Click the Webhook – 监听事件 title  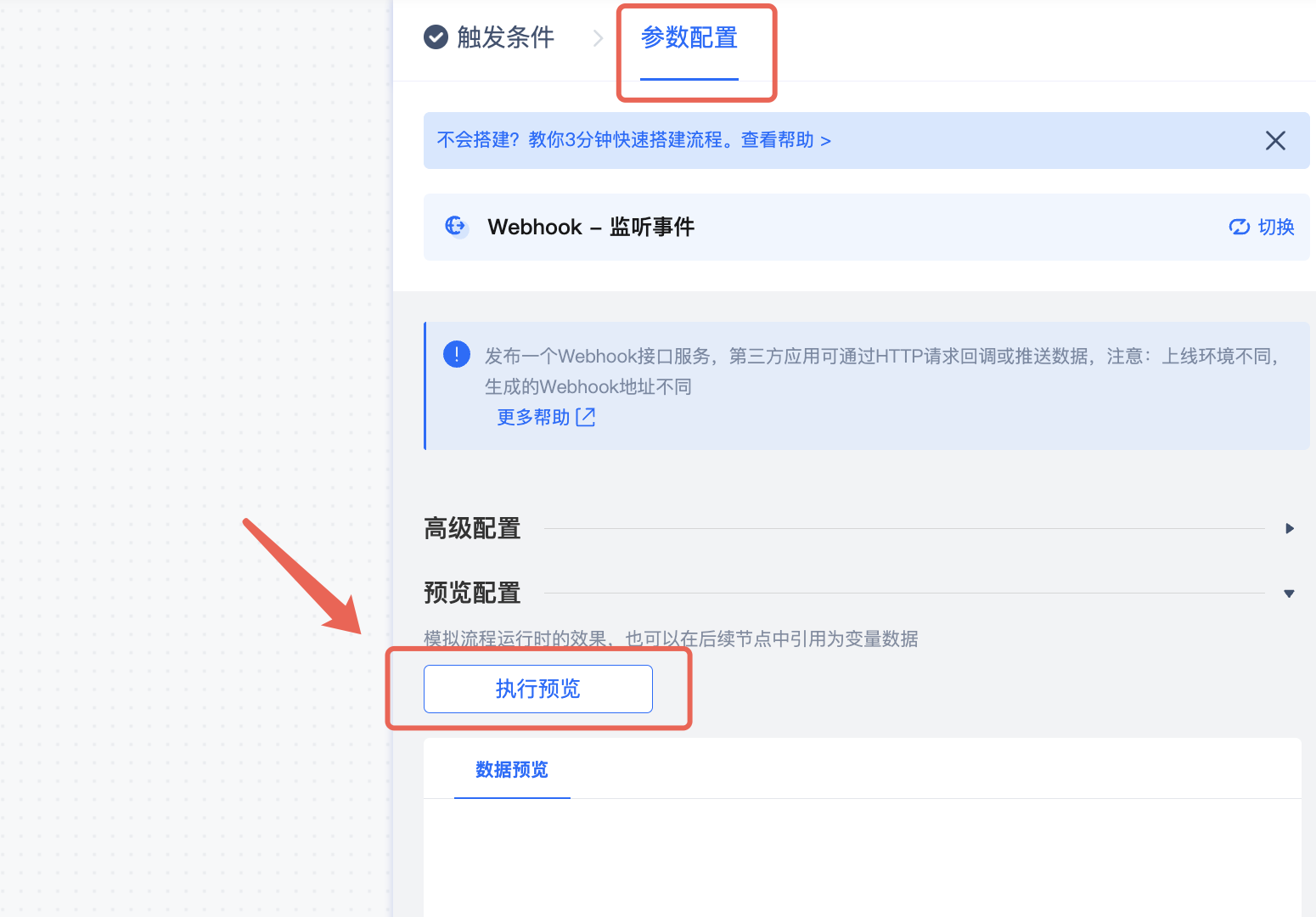(591, 227)
